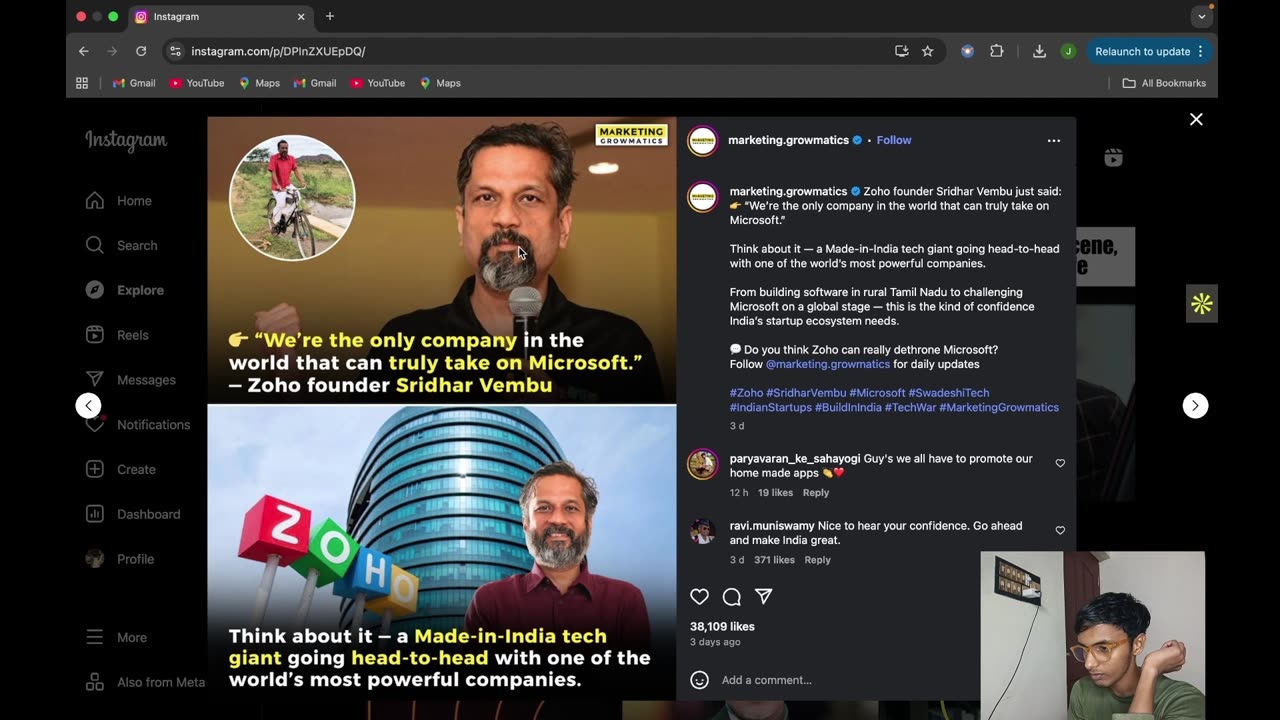
Task: Close the post overlay with X
Action: 1196,119
